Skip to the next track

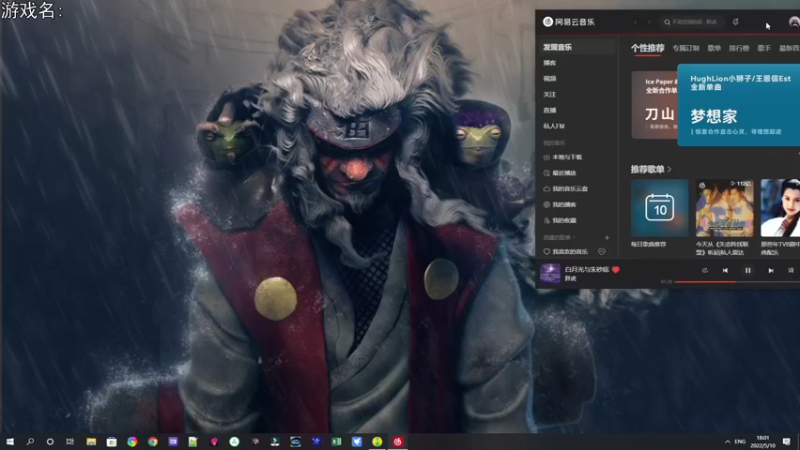pos(771,270)
